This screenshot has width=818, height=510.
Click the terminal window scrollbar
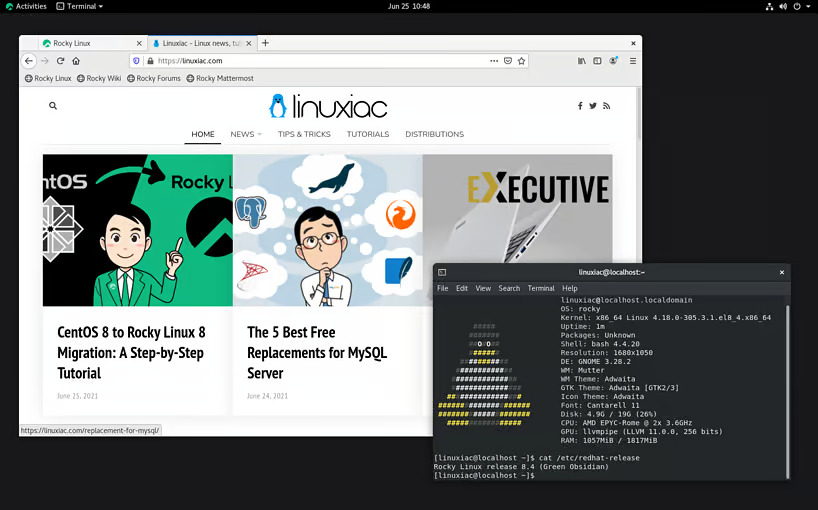(x=787, y=391)
